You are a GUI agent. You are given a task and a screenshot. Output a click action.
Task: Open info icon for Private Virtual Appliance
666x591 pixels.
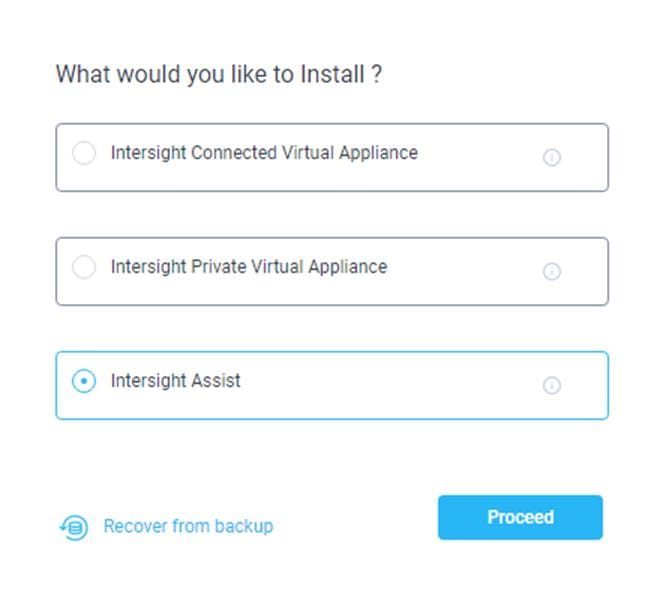[x=551, y=271]
